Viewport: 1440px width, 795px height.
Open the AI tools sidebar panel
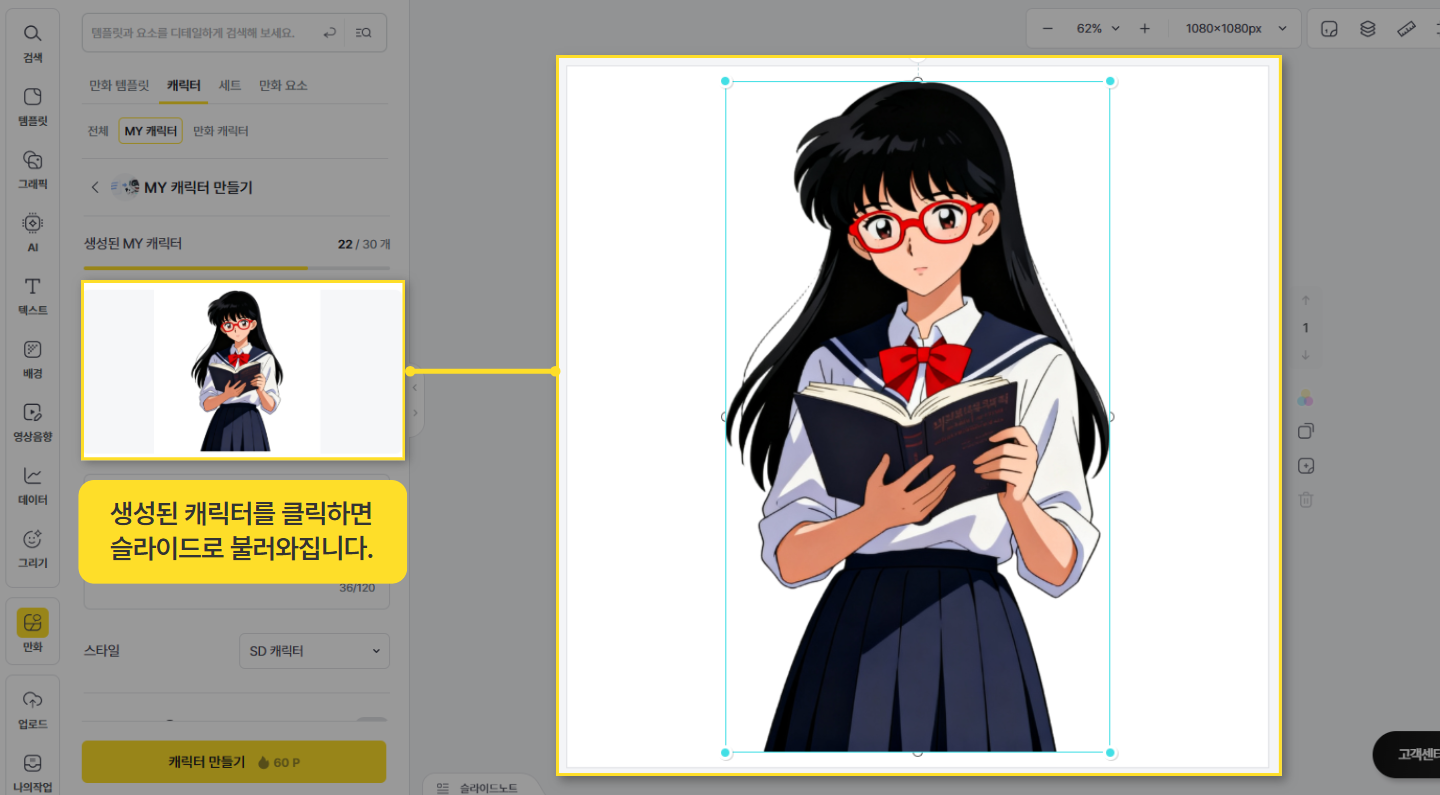(x=32, y=234)
